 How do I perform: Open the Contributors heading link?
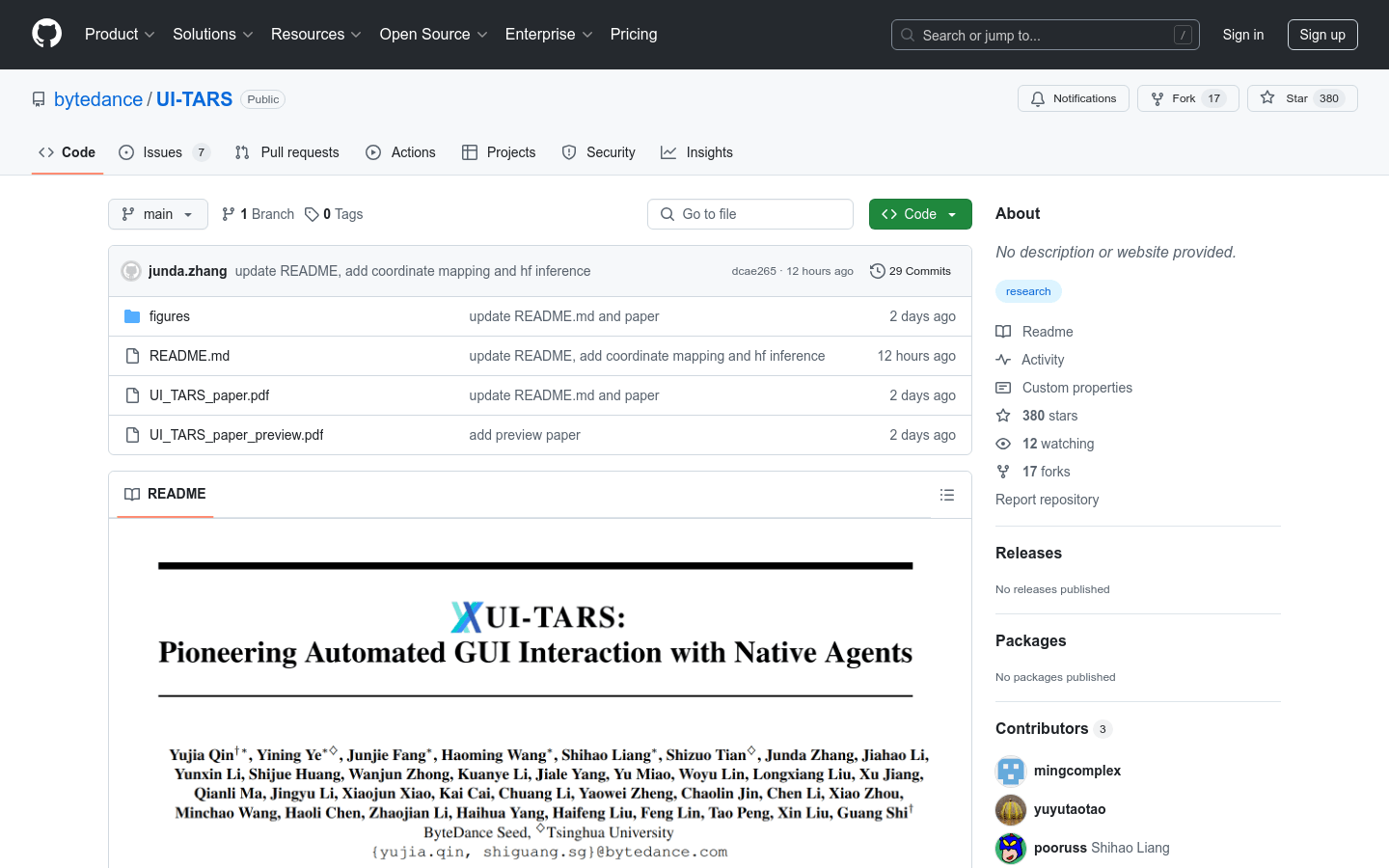[1053, 728]
